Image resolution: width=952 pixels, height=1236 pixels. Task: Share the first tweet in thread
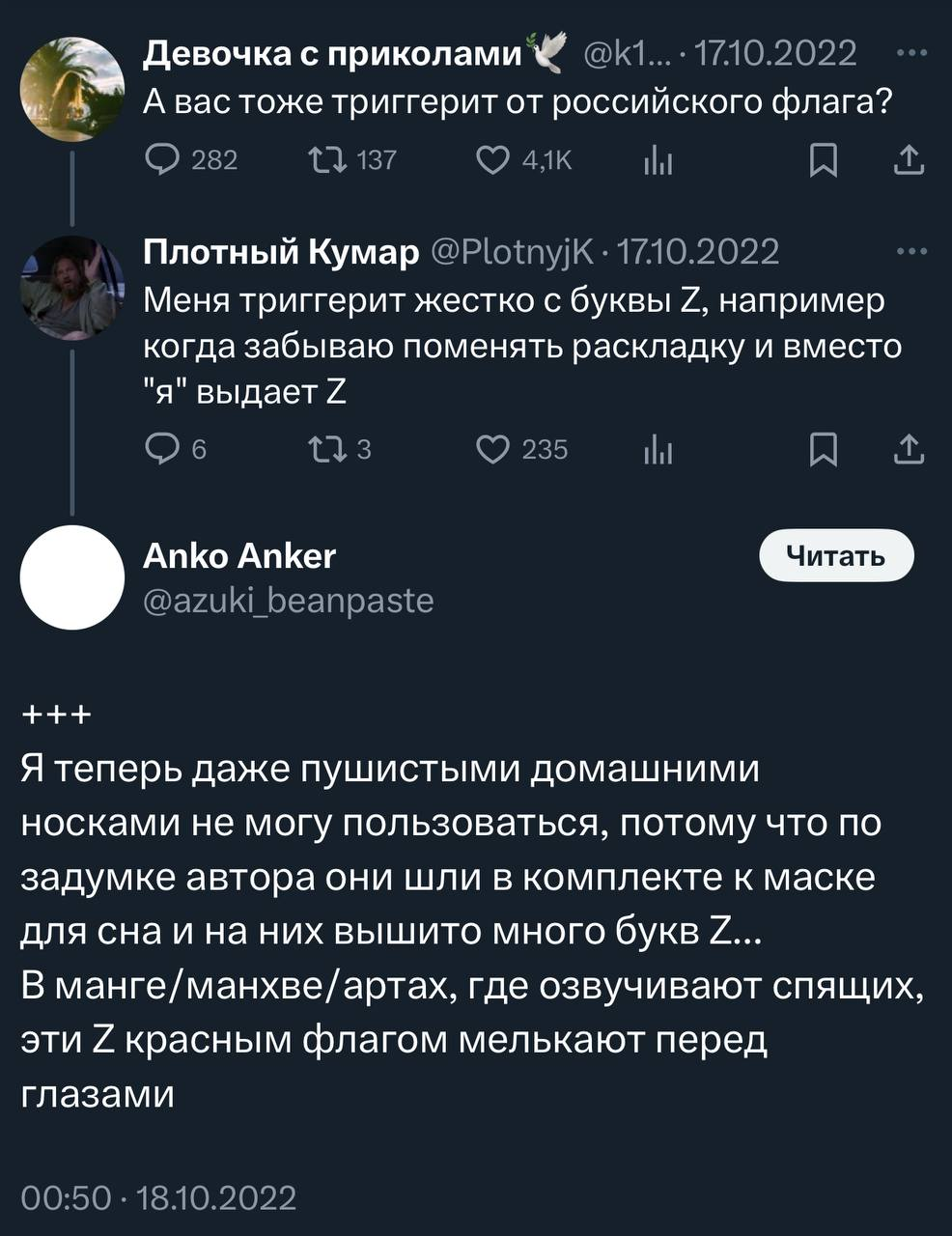pos(909,159)
